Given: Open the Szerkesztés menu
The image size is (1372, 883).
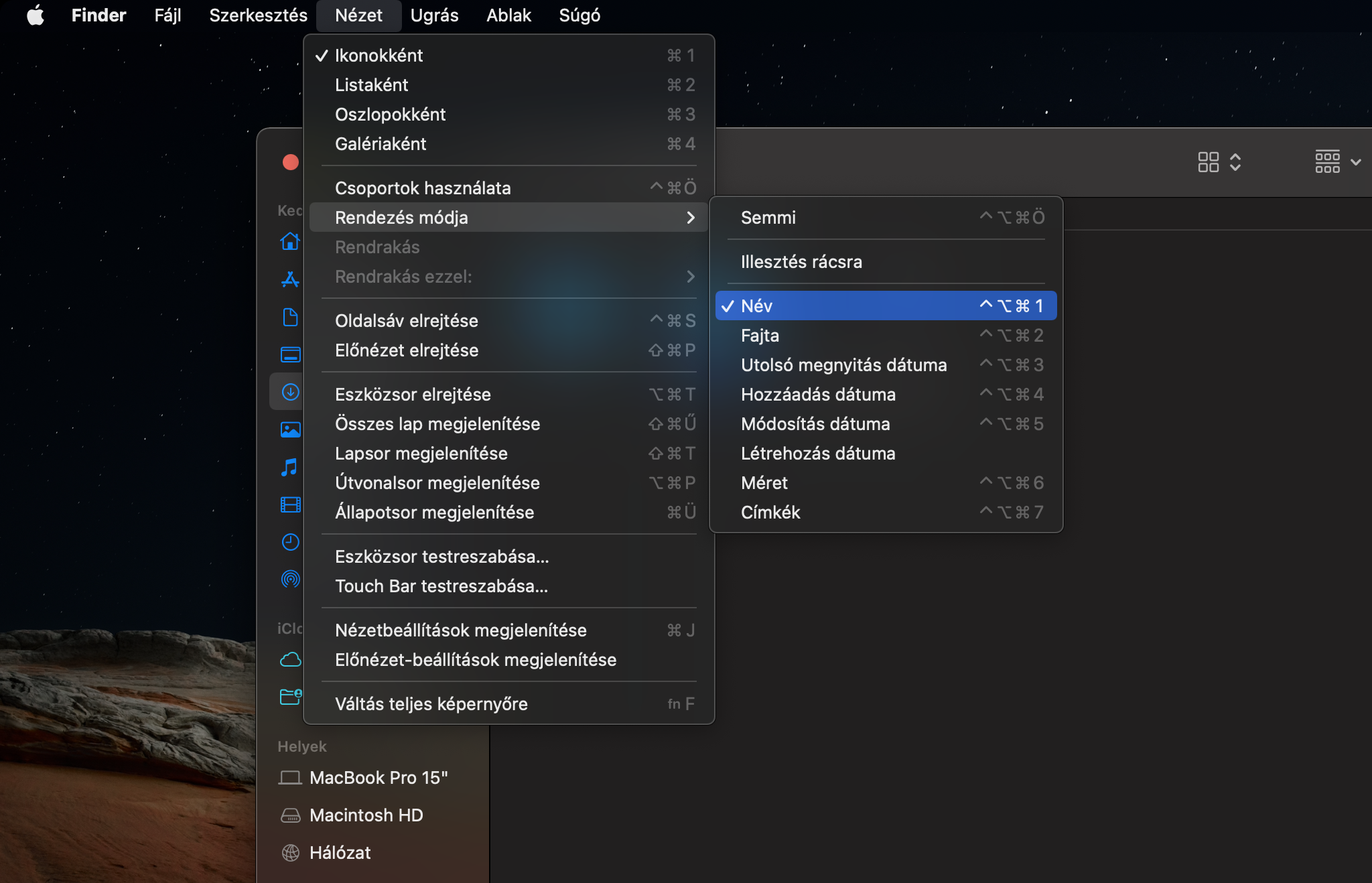Looking at the screenshot, I should 258,15.
